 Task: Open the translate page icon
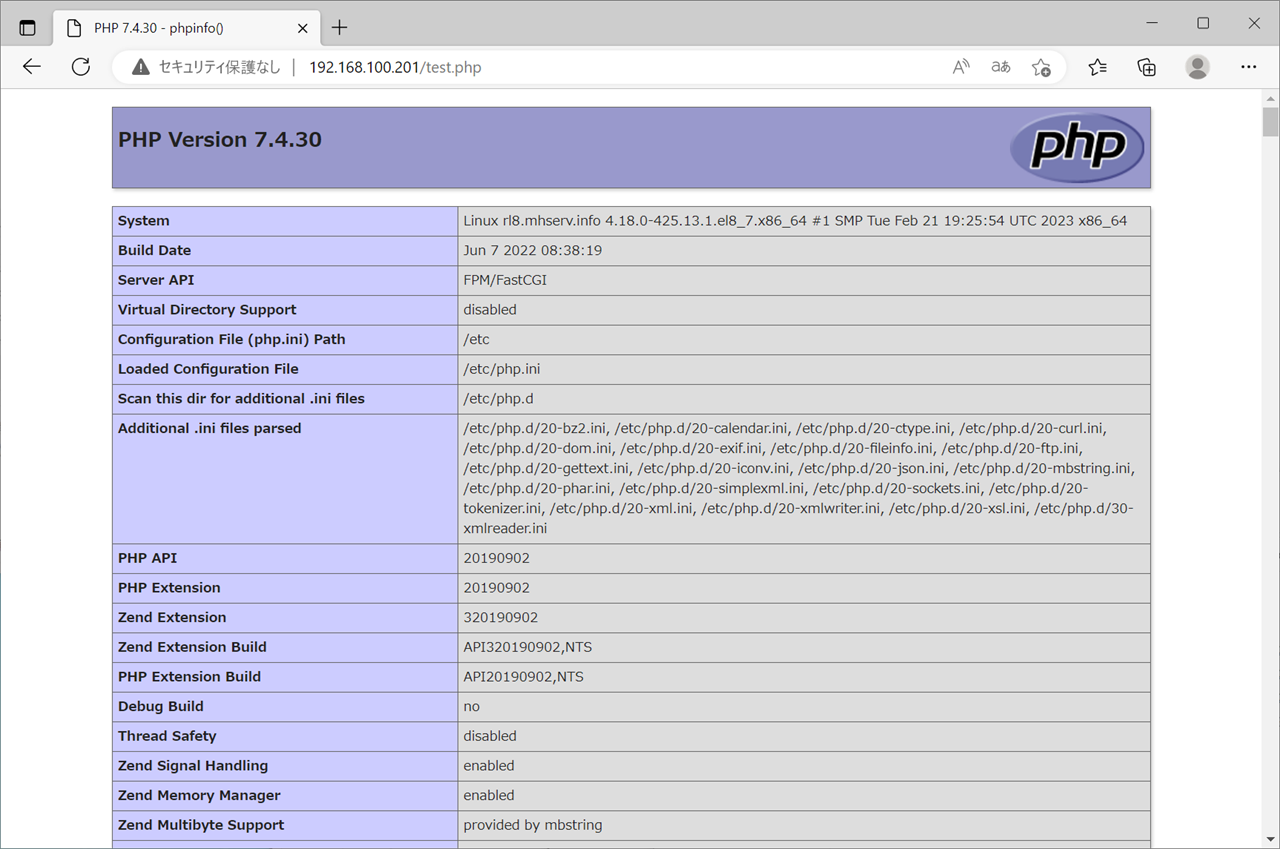click(1000, 66)
